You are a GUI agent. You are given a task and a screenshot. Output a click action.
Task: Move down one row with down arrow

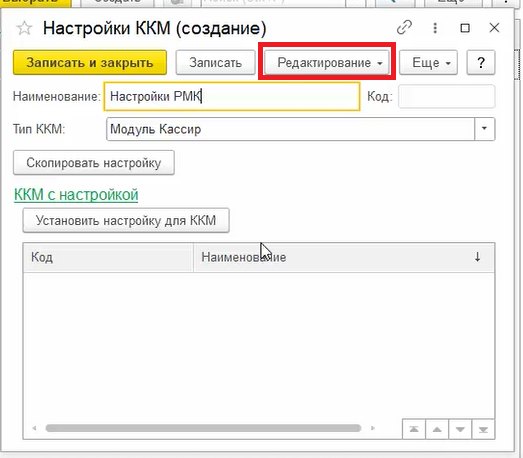(x=460, y=429)
